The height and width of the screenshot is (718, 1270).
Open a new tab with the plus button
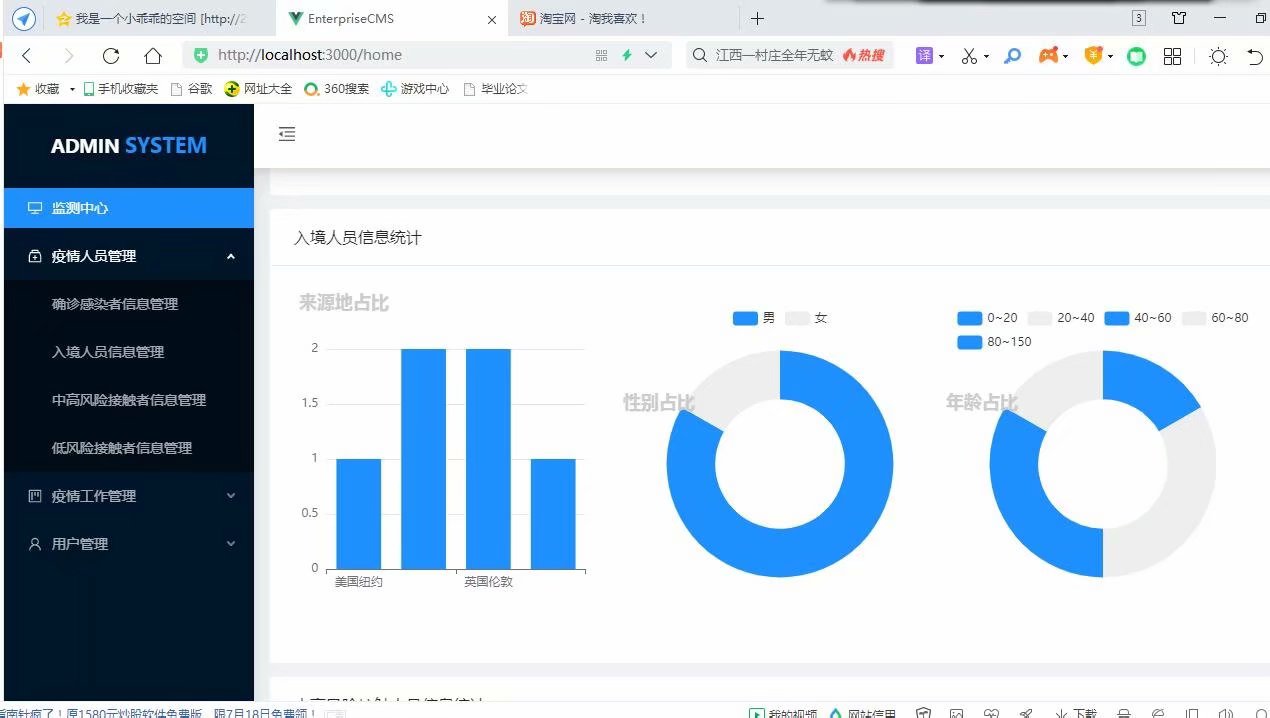[x=757, y=18]
